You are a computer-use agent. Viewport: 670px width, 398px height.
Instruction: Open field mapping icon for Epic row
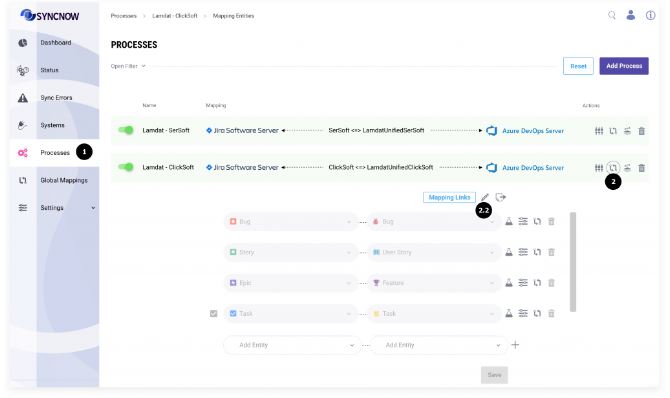click(x=537, y=283)
